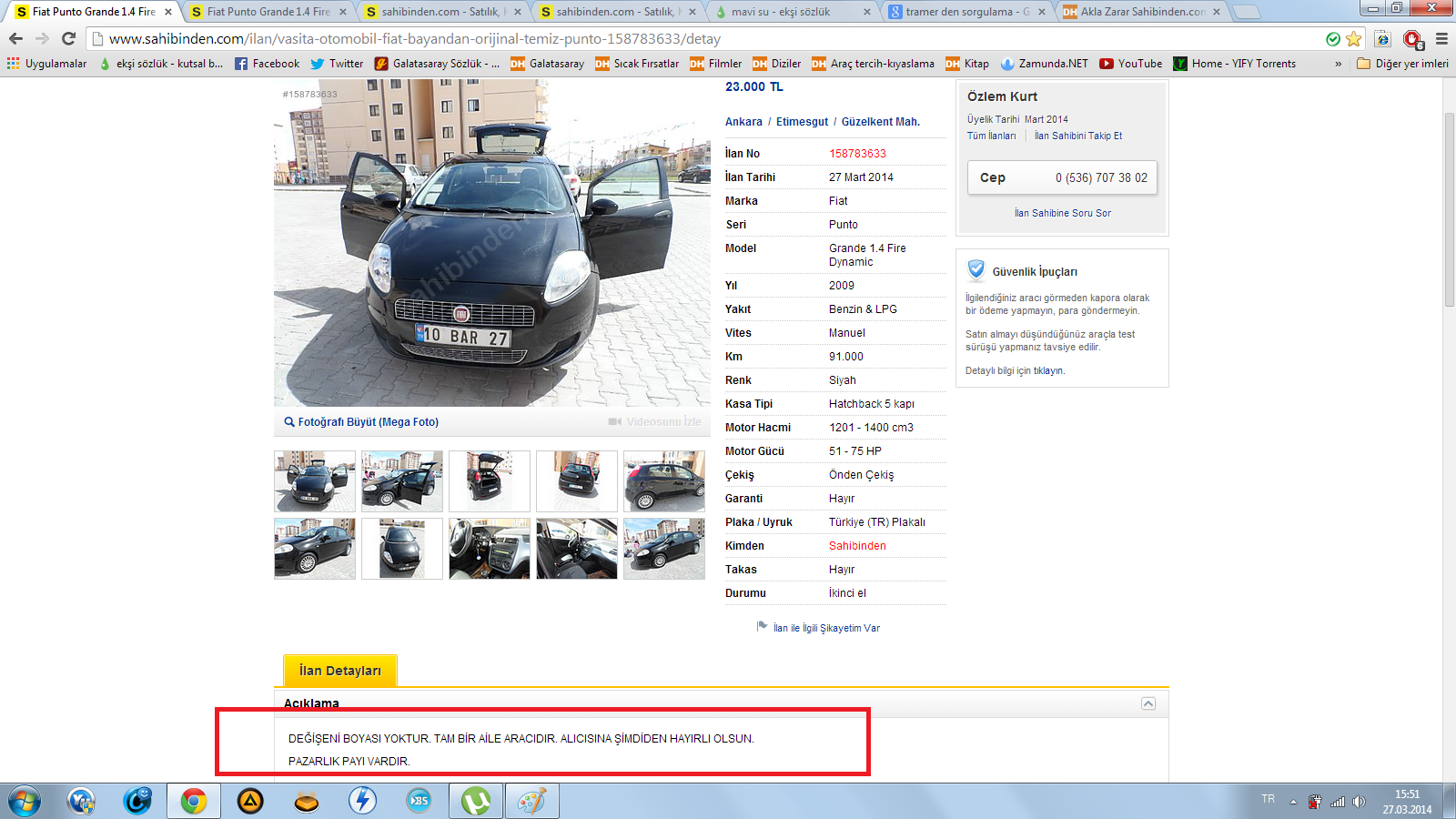Click the complaint flag icon
Viewport: 1456px width, 819px height.
(x=762, y=626)
